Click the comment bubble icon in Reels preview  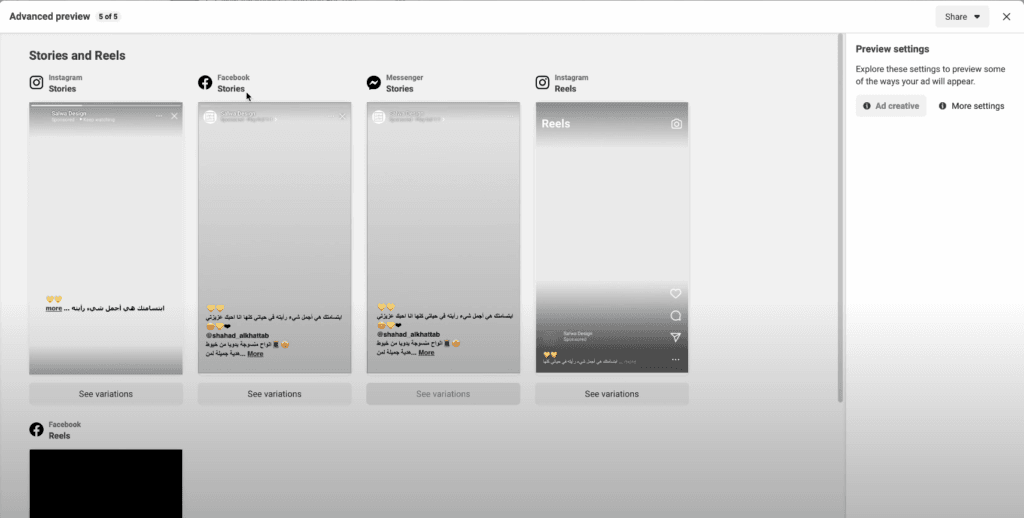tap(676, 316)
